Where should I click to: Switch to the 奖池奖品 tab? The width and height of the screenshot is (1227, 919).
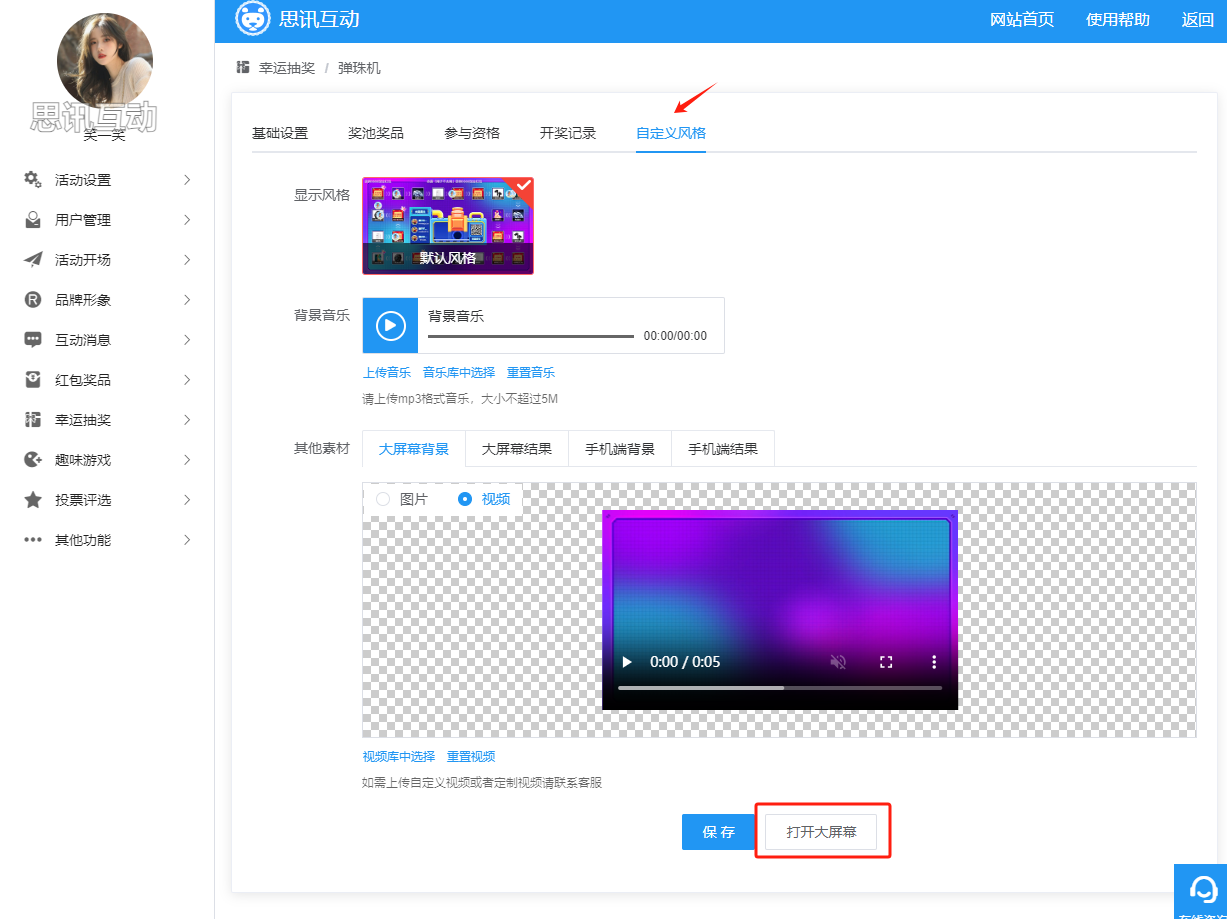376,133
